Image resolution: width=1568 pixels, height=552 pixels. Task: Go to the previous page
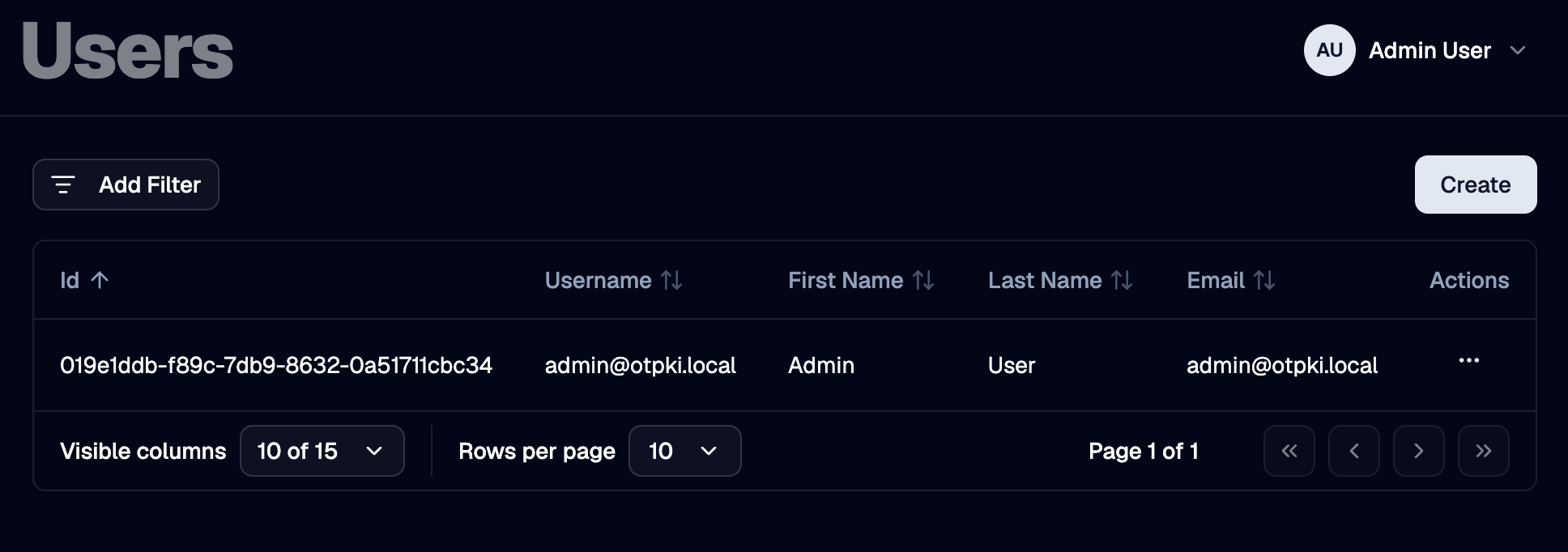[x=1353, y=451]
